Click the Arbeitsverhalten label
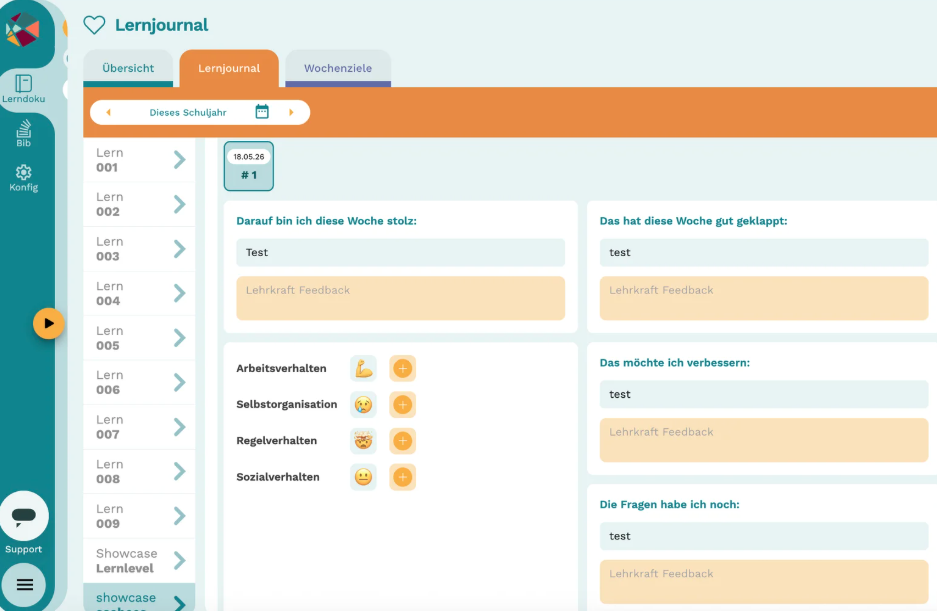Viewport: 937px width, 611px height. (x=281, y=368)
